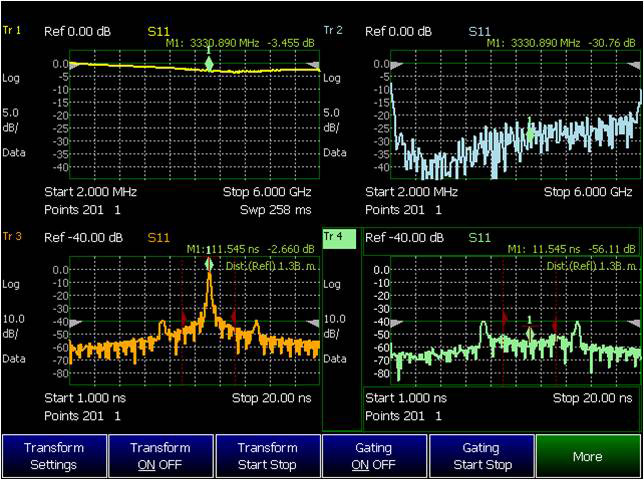Select the M1 marker at the trace 3 peak

pyautogui.click(x=208, y=265)
